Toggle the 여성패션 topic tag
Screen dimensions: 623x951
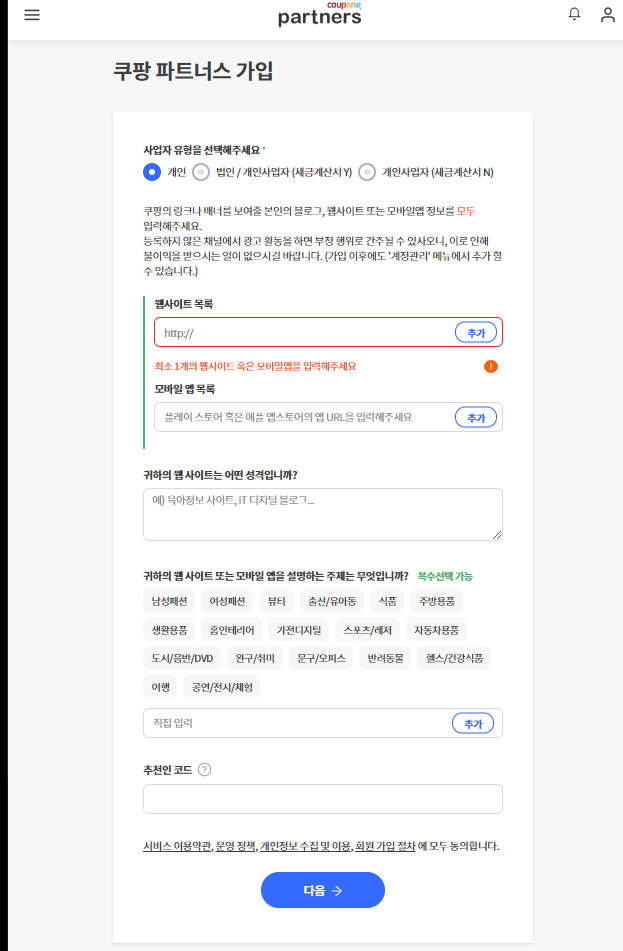[x=227, y=601]
